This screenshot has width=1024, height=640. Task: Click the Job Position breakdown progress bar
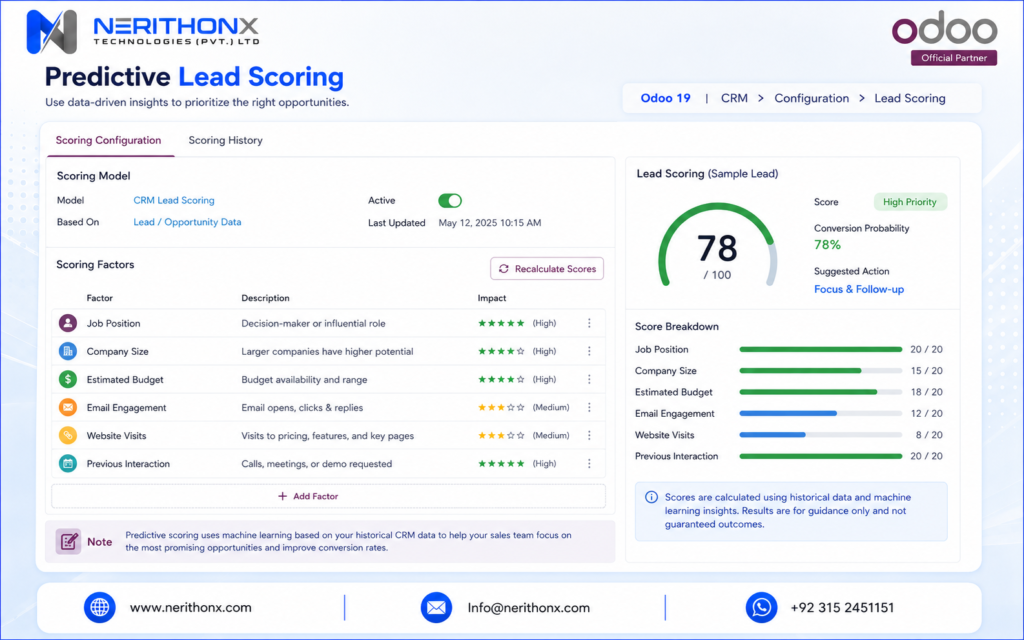click(x=820, y=349)
